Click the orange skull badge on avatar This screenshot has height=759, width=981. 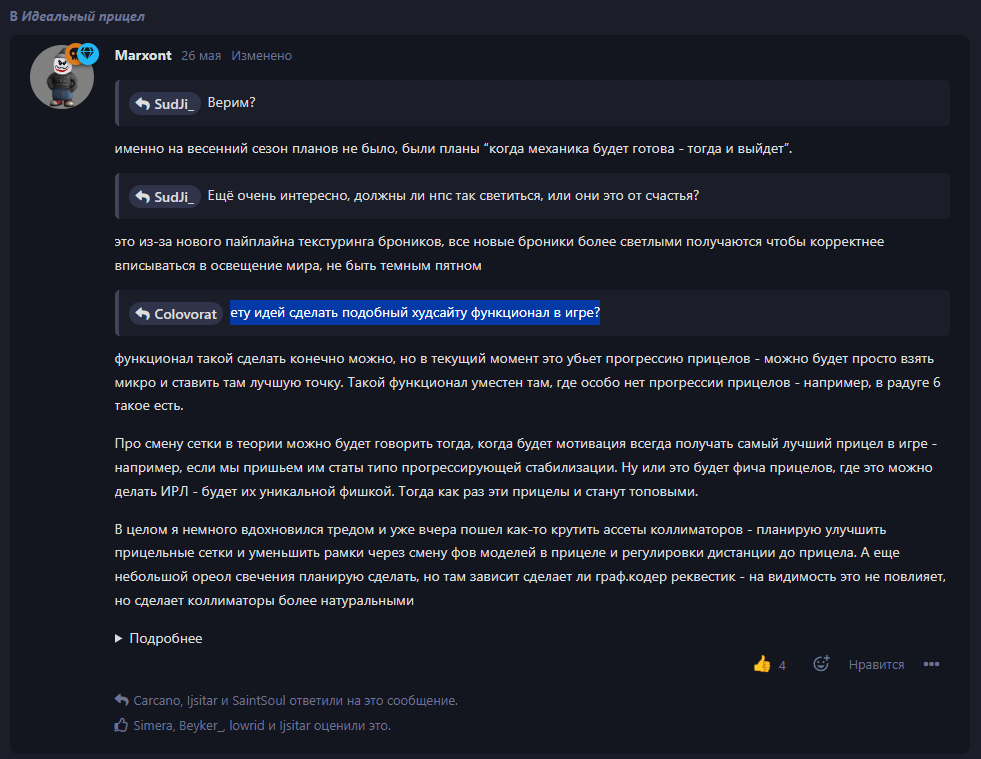[73, 53]
